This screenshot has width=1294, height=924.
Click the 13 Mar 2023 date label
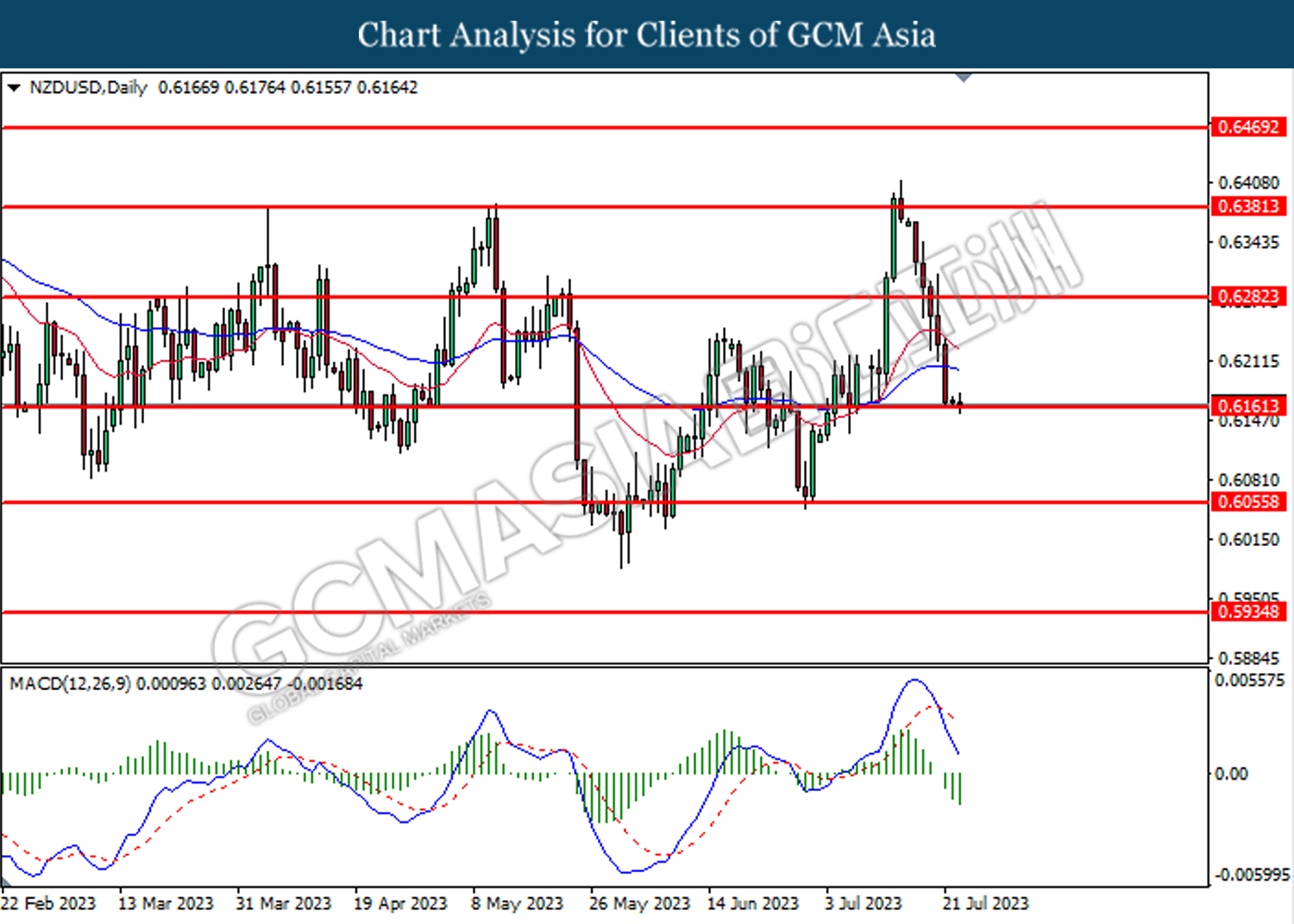pos(166,903)
